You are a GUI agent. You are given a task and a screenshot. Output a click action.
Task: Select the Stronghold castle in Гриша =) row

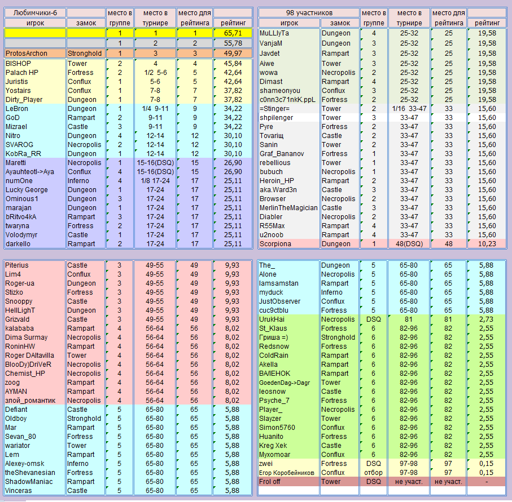(x=339, y=337)
